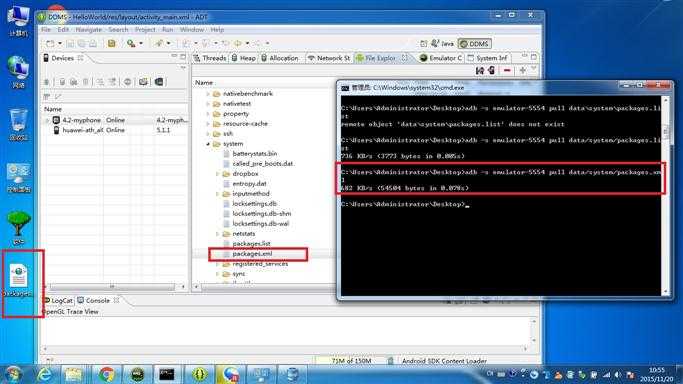The width and height of the screenshot is (683, 384).
Task: Click the Update Threads icon
Action: click(101, 82)
